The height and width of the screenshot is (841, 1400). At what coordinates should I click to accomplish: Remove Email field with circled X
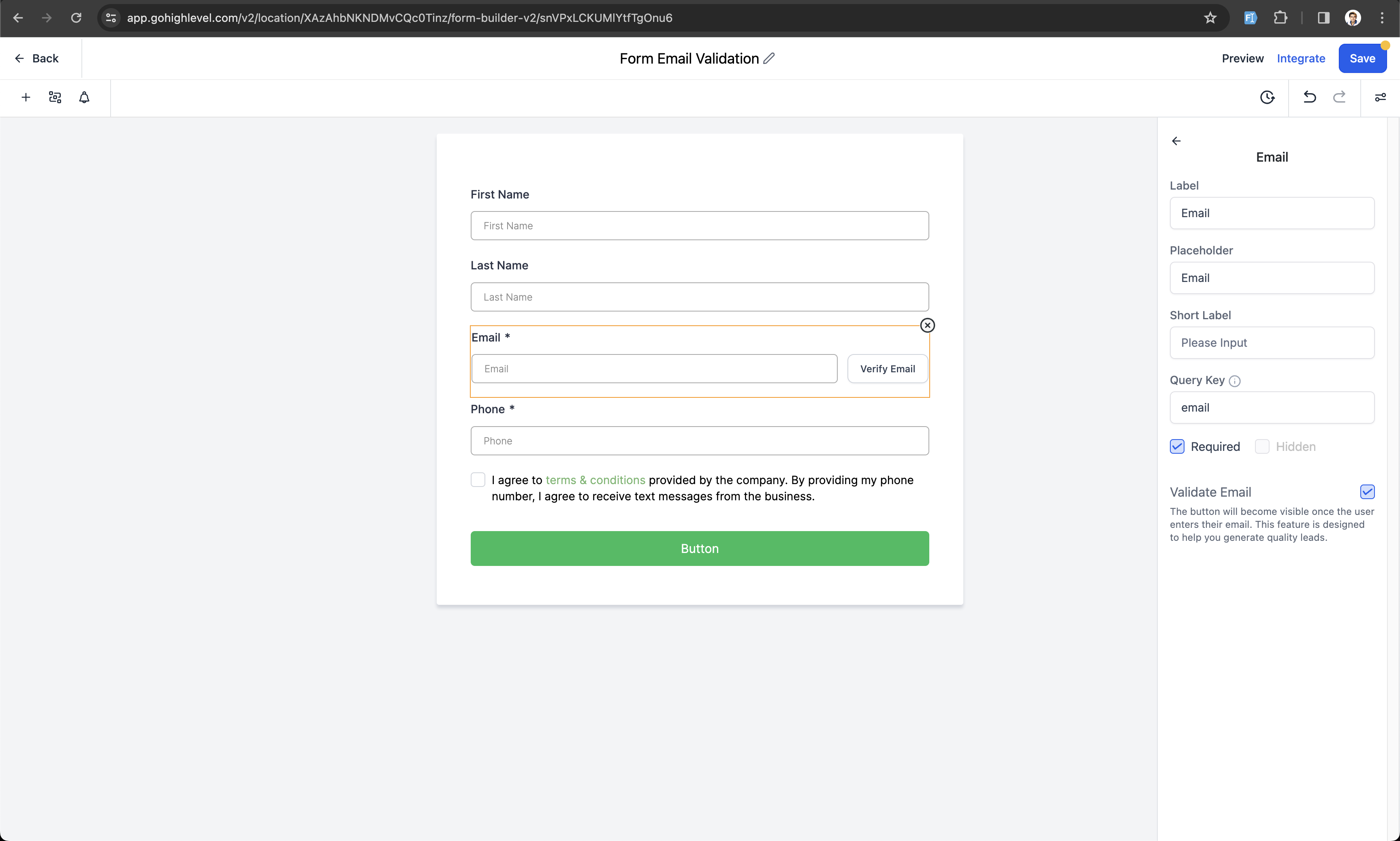pos(927,325)
